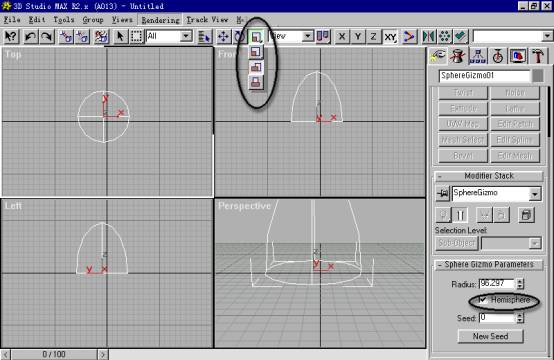This screenshot has width=554, height=360.
Task: Select the Select Object arrow tool
Action: coord(120,36)
